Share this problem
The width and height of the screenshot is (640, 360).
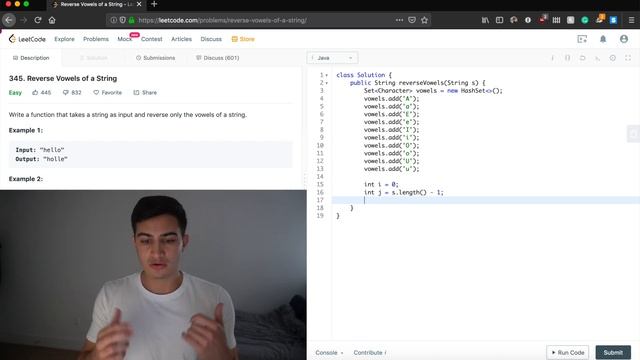145,93
